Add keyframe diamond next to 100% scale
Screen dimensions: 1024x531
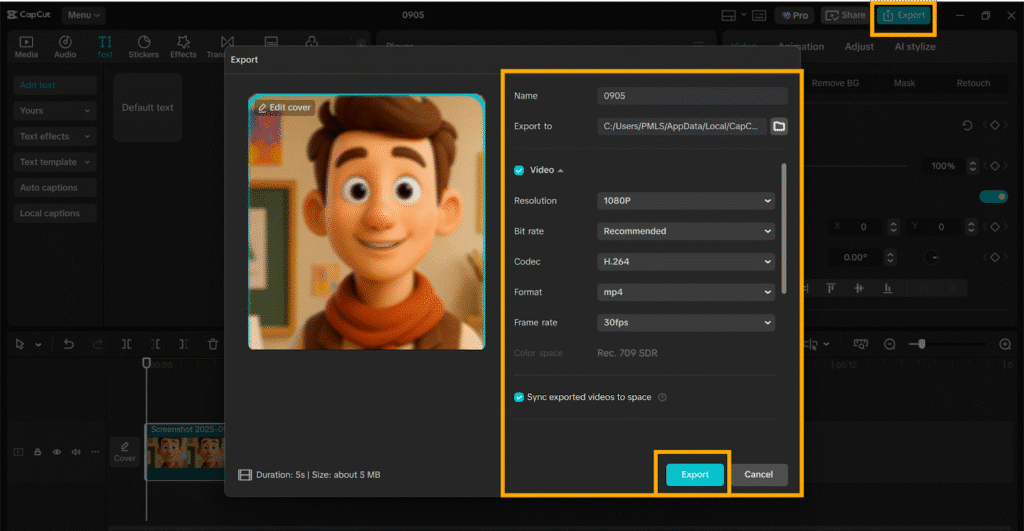coord(995,166)
